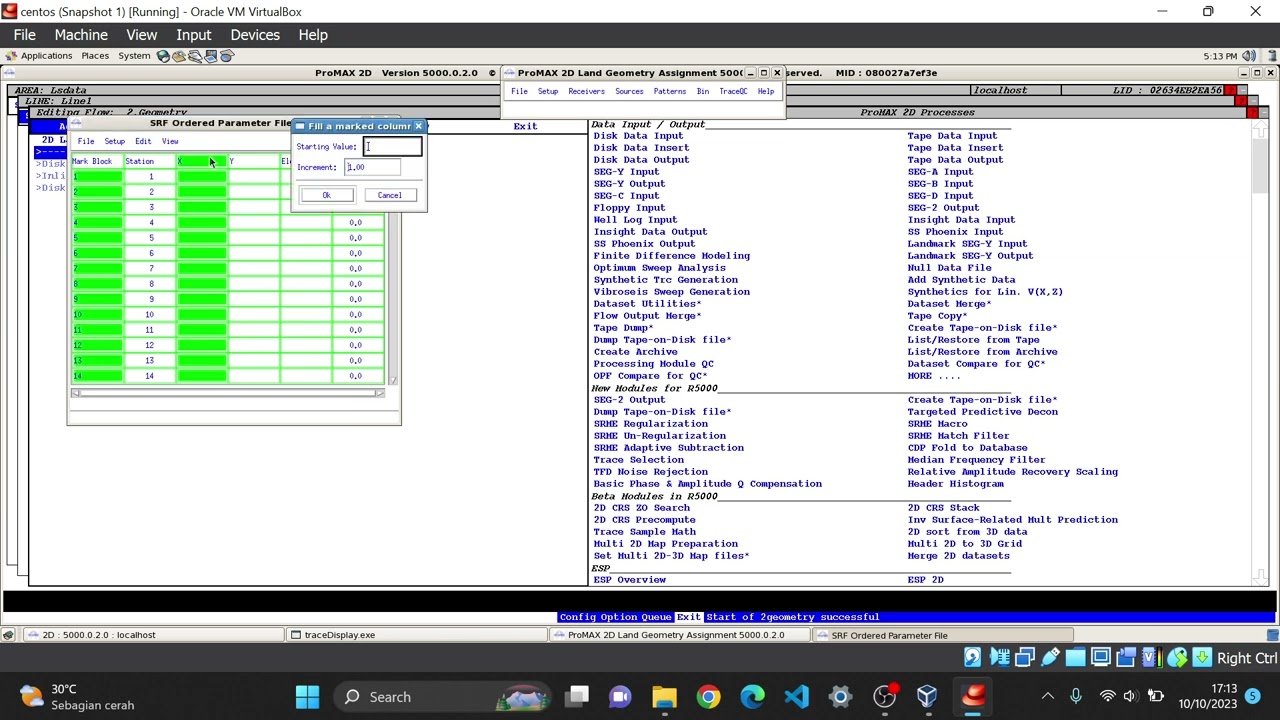Click MORE .... in the processes list
The height and width of the screenshot is (720, 1280).
click(x=933, y=376)
